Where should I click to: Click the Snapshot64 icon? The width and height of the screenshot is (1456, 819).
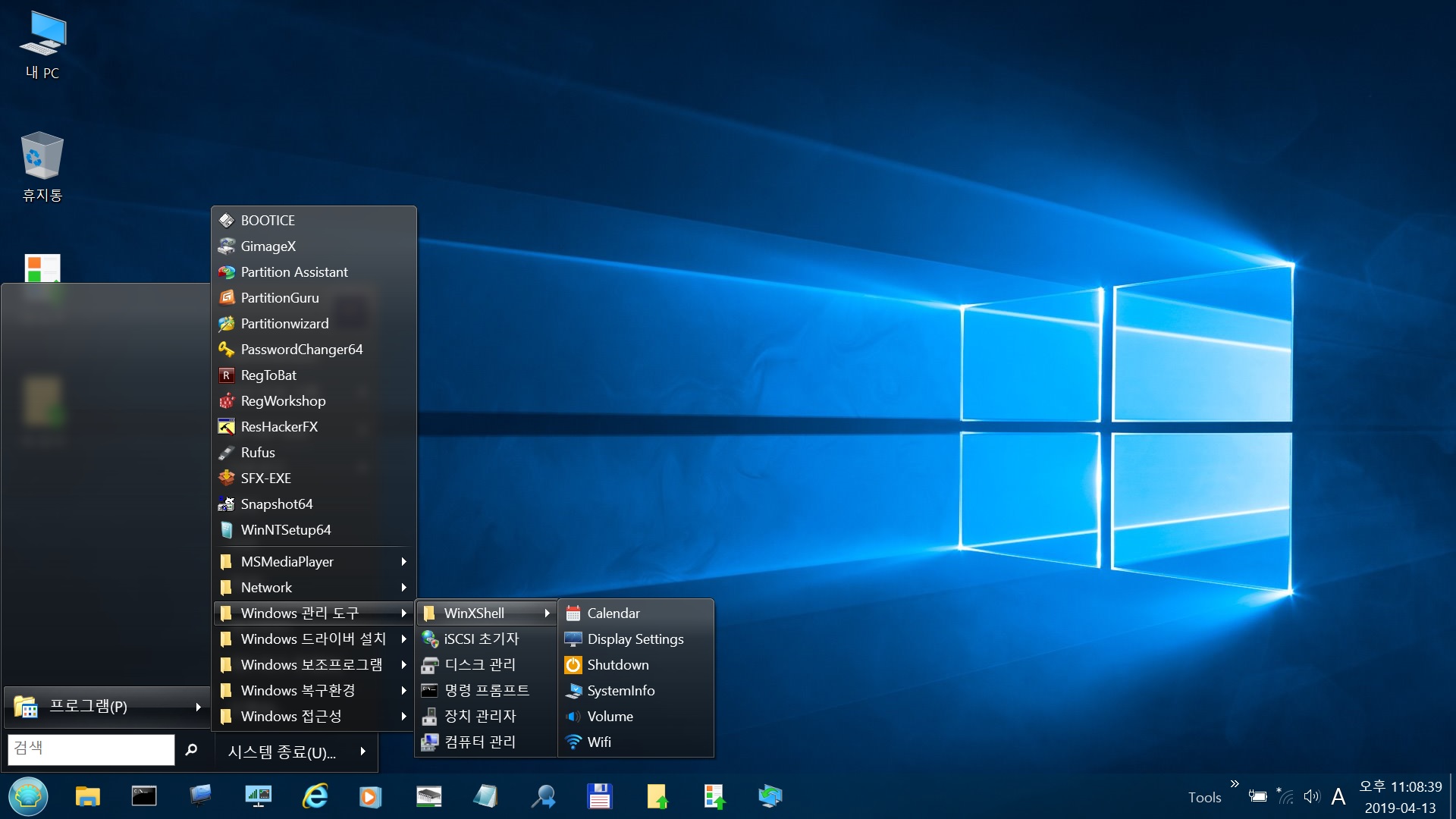(226, 504)
